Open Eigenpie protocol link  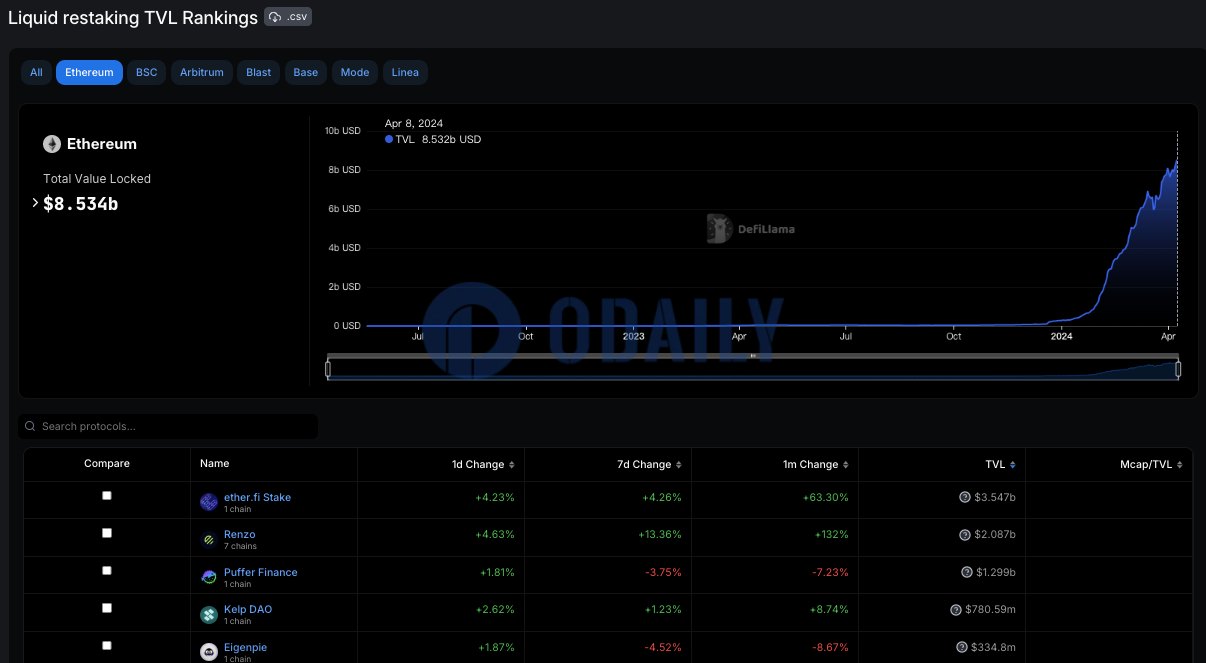pos(245,647)
